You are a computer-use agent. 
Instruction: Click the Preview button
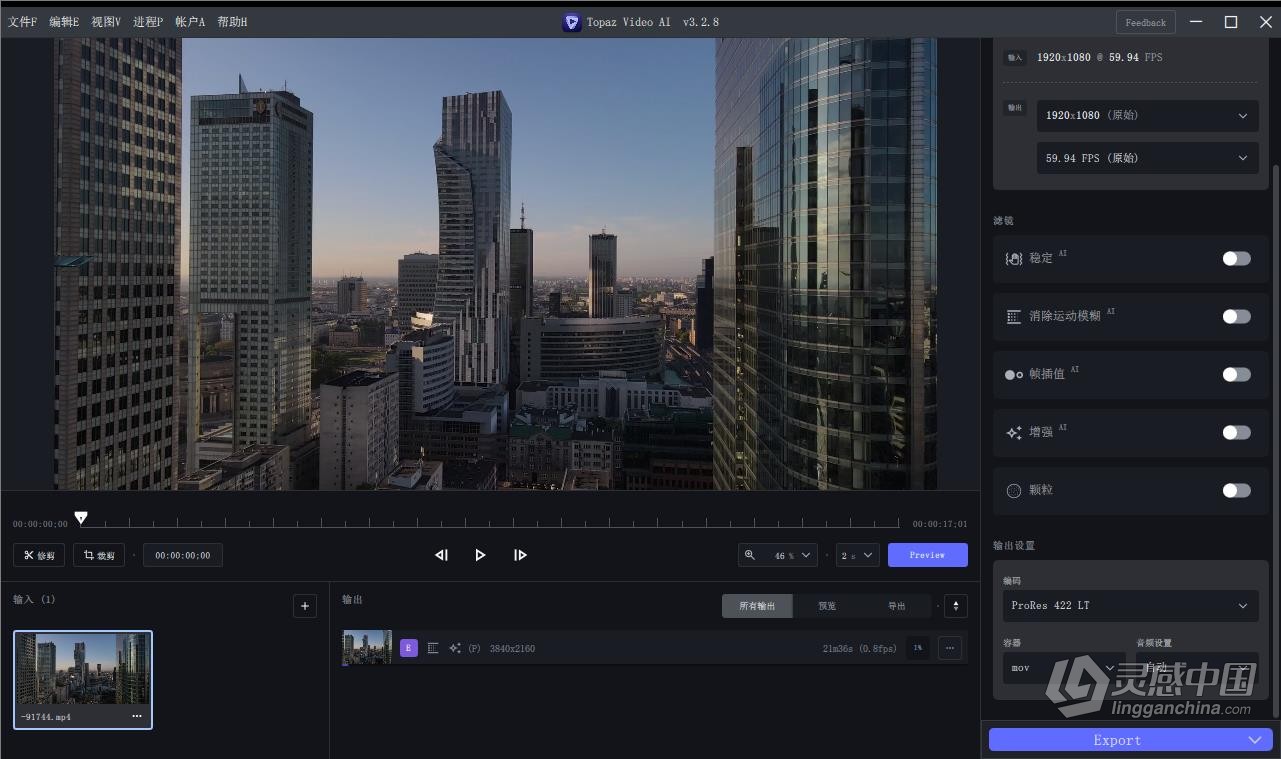[927, 555]
